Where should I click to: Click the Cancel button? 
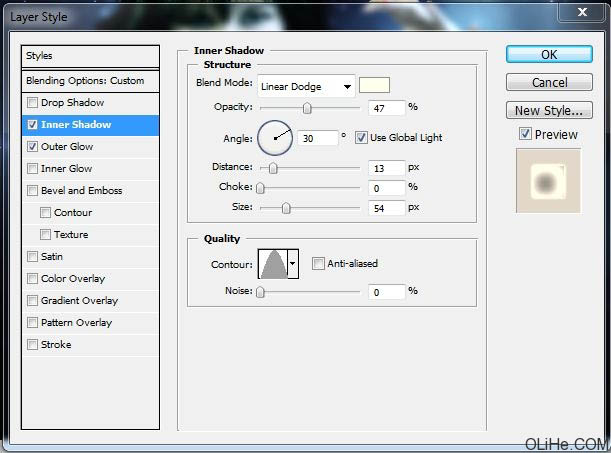549,82
